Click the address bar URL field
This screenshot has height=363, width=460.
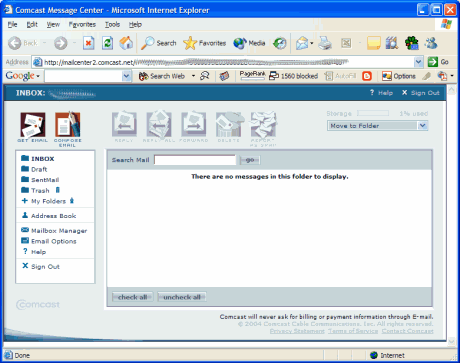coord(223,62)
